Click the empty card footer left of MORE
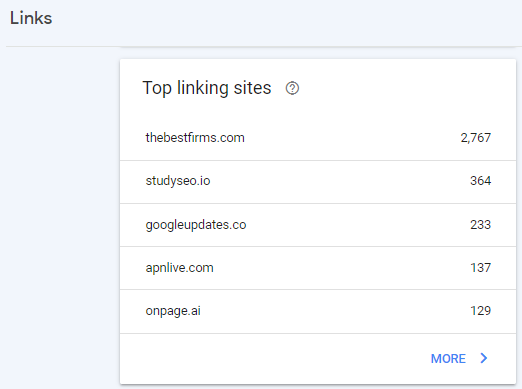The height and width of the screenshot is (389, 522). (273, 359)
